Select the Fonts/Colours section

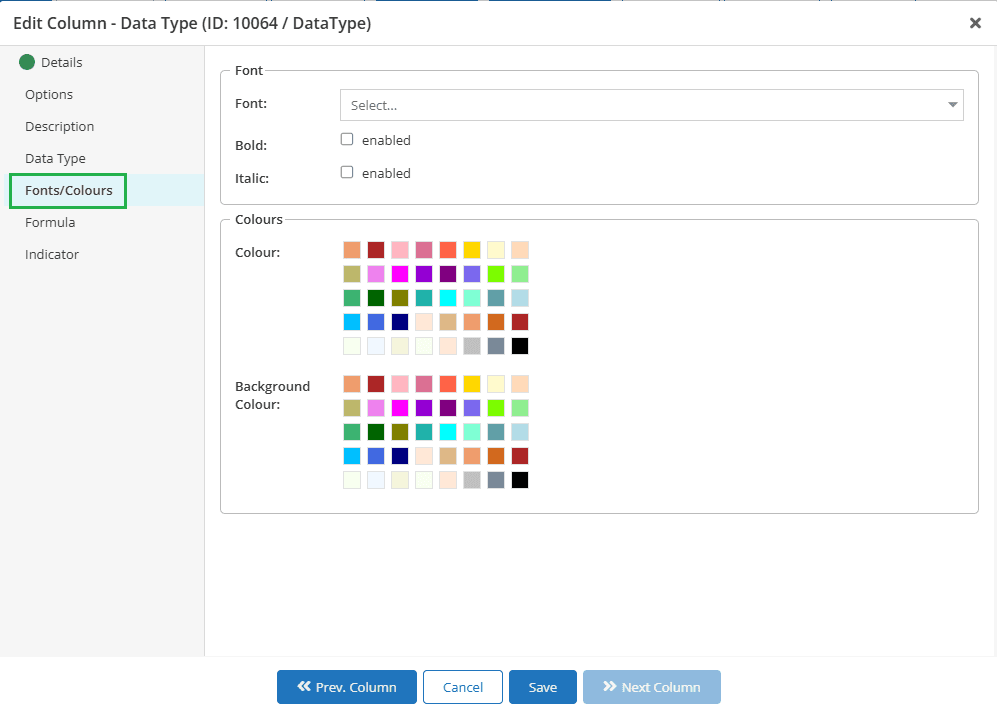(69, 190)
